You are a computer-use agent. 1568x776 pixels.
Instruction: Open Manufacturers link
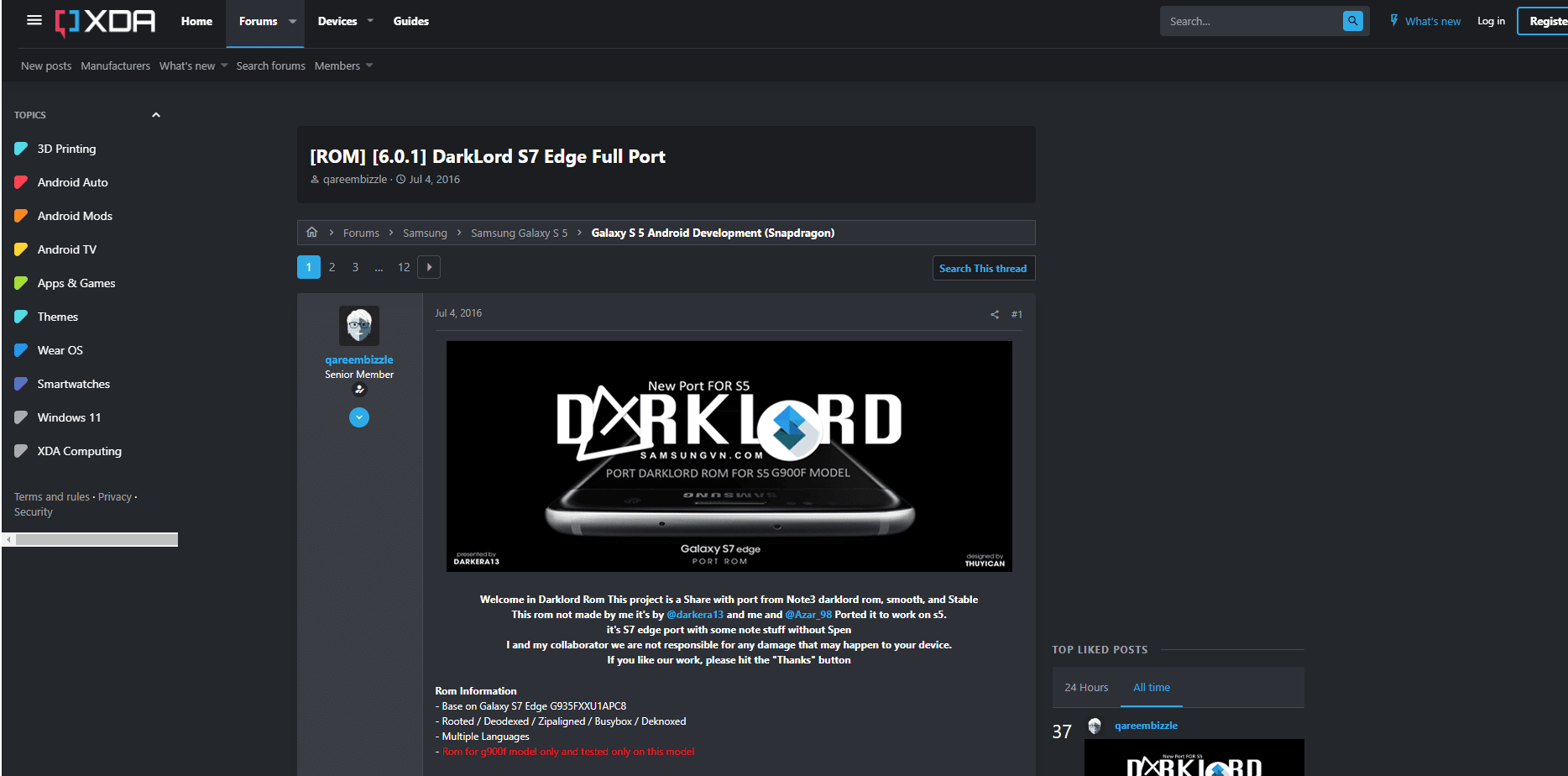(x=116, y=66)
